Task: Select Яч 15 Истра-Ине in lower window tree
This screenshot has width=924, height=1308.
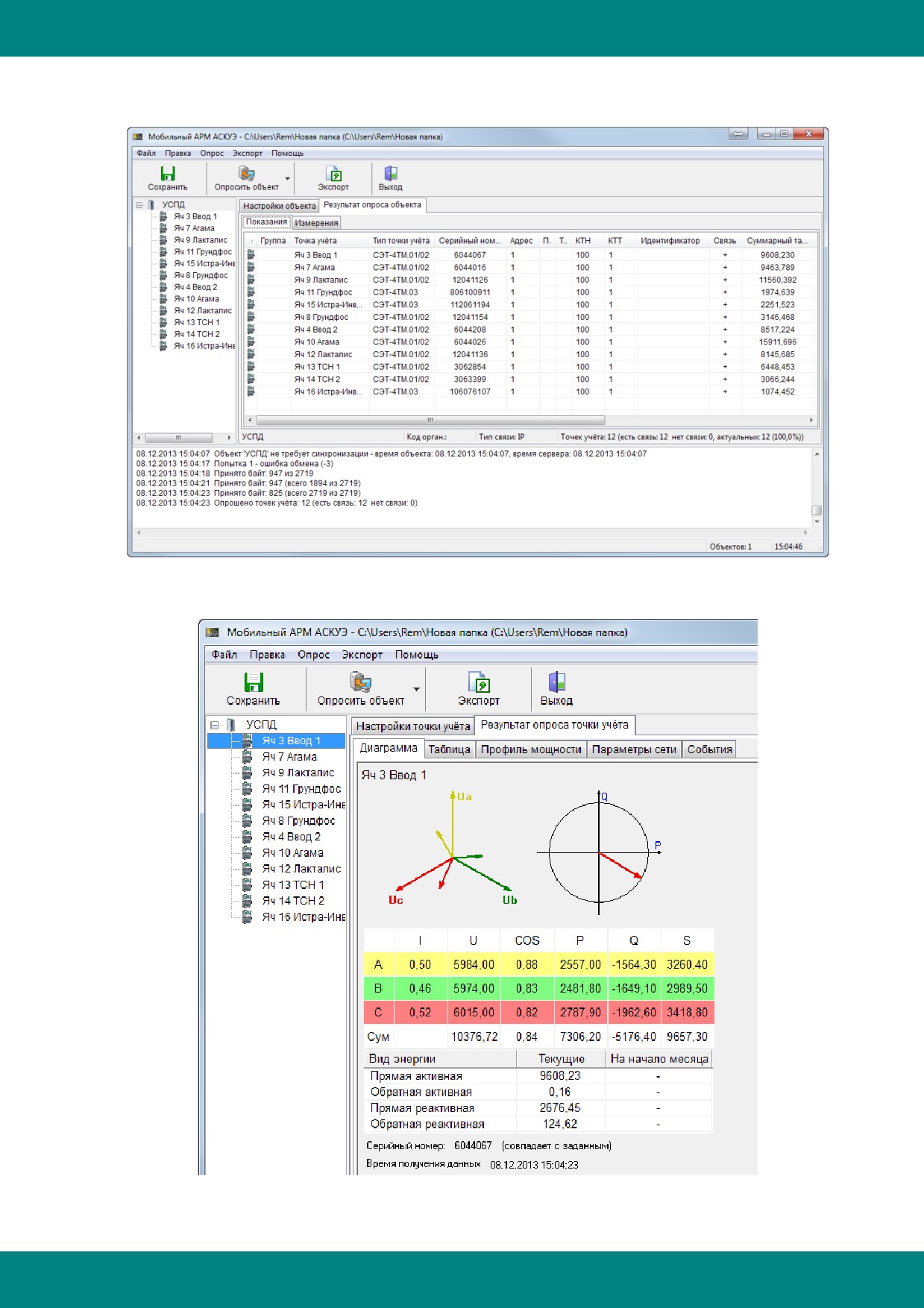Action: coord(304,805)
